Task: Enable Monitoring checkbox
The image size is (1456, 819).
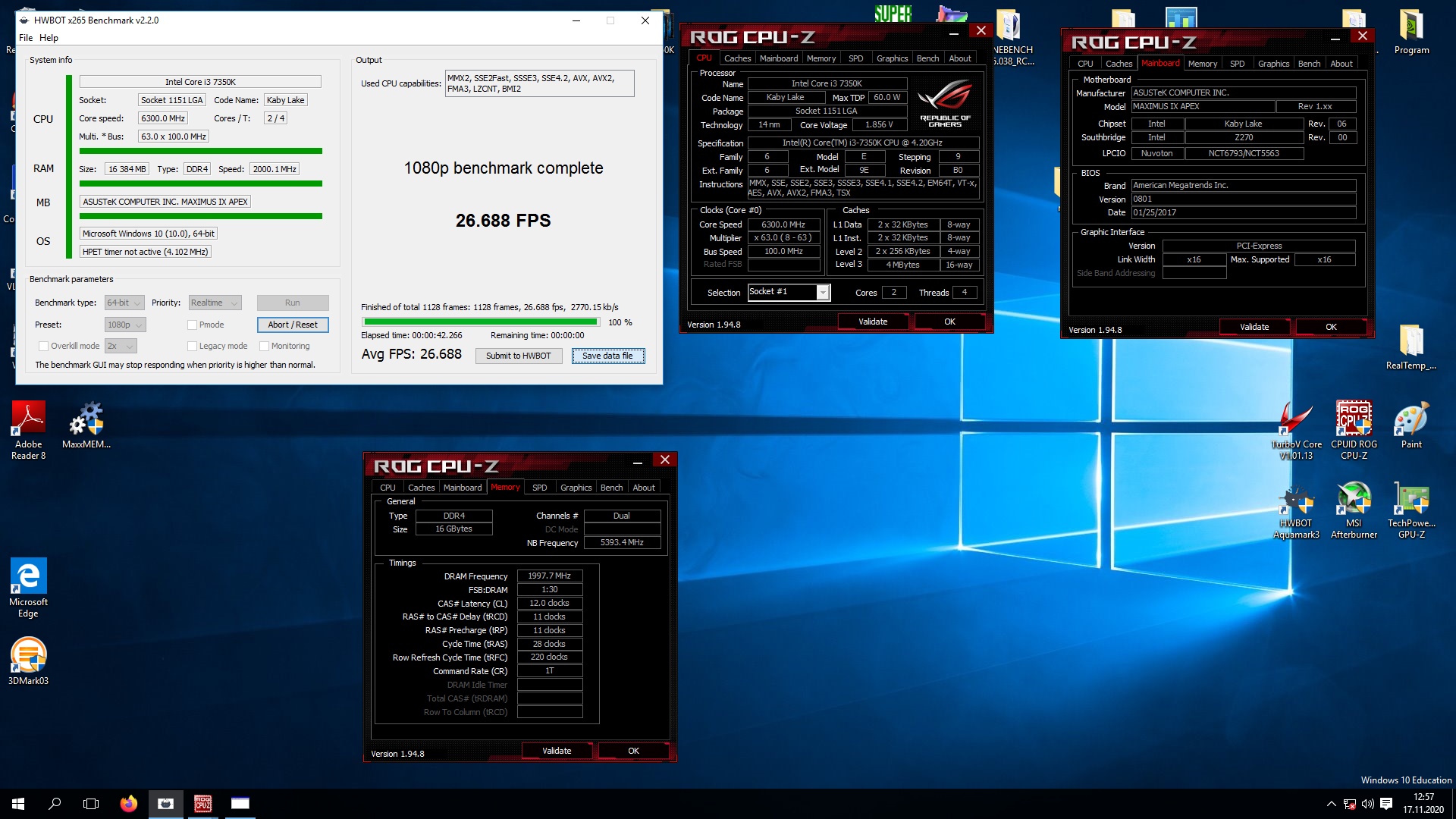Action: [x=265, y=346]
